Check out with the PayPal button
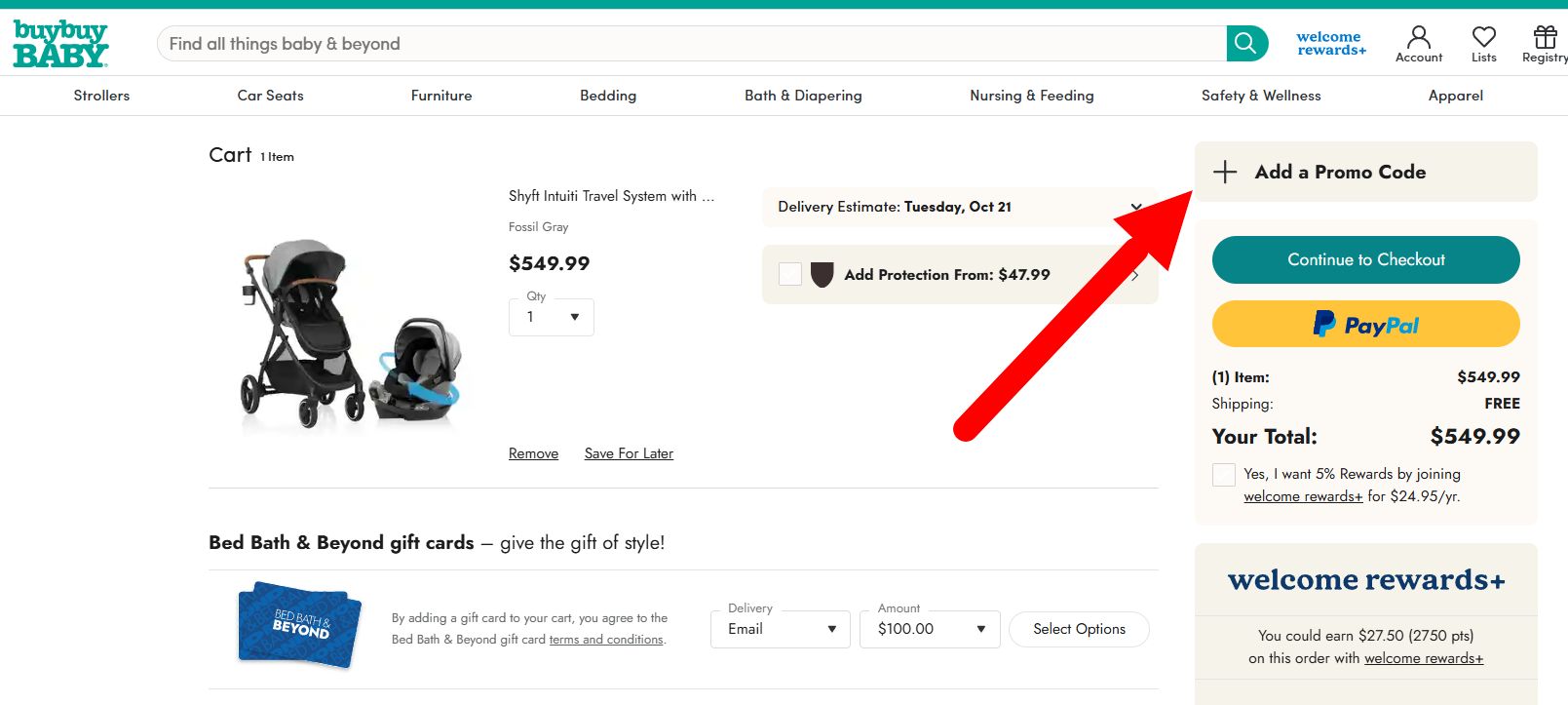1568x705 pixels. coord(1365,324)
